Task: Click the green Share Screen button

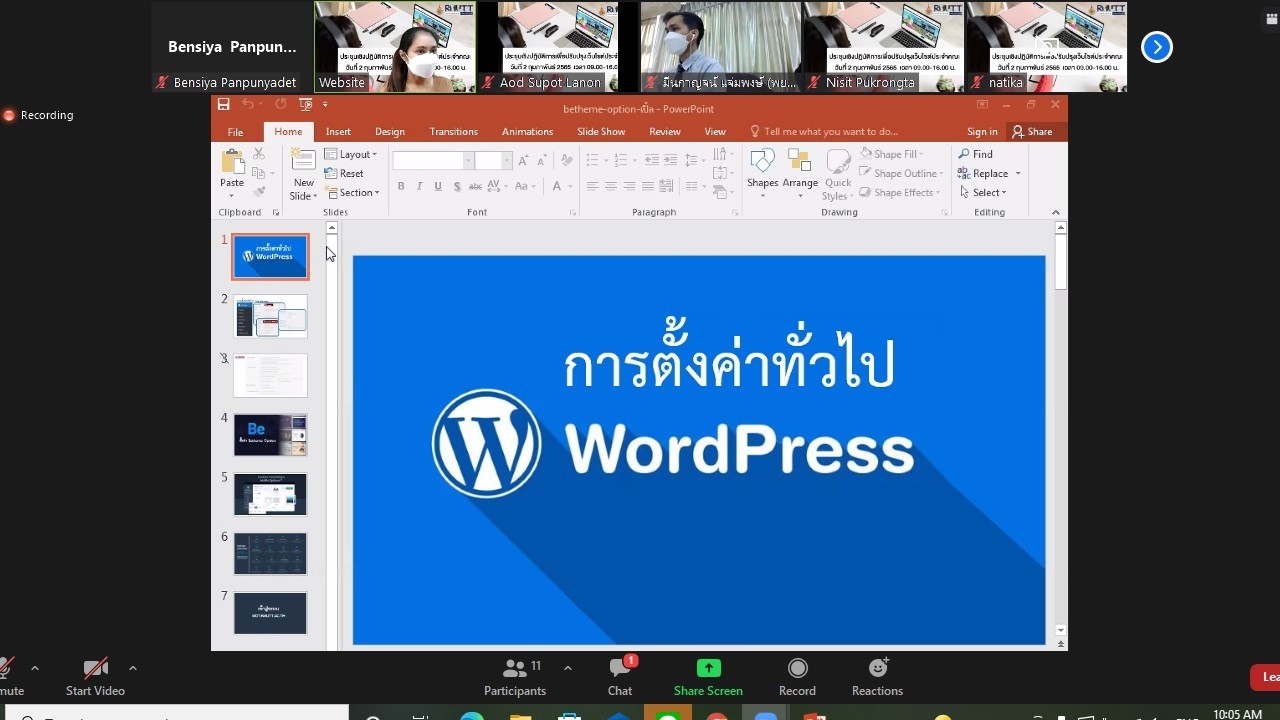Action: pyautogui.click(x=708, y=677)
